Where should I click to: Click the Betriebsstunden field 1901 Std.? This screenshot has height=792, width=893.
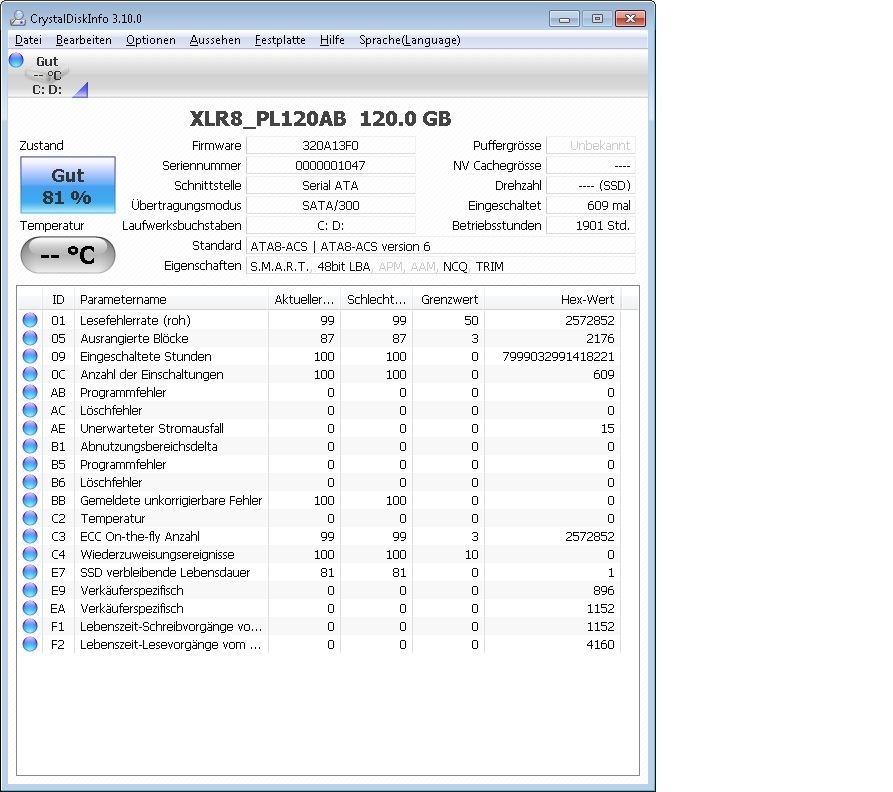pyautogui.click(x=591, y=225)
